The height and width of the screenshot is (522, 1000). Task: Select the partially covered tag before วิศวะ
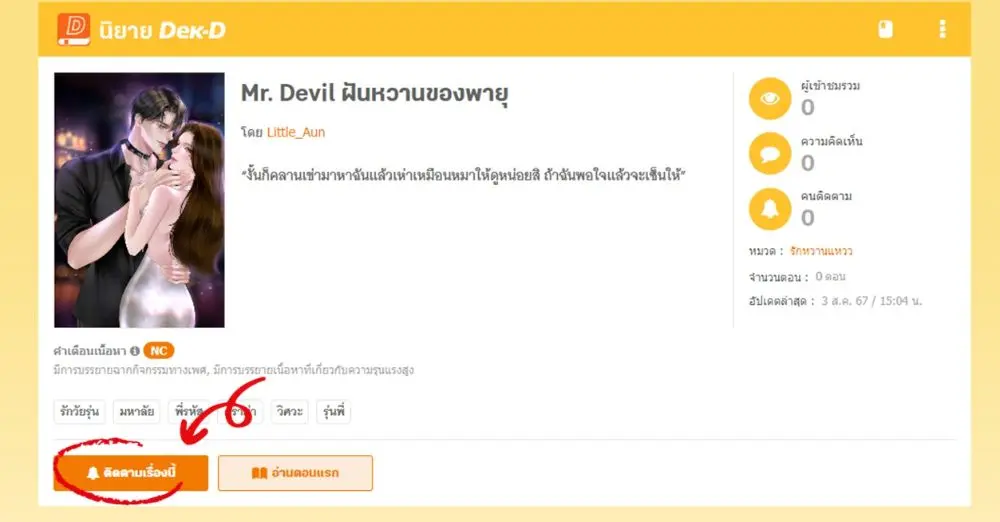click(x=240, y=412)
